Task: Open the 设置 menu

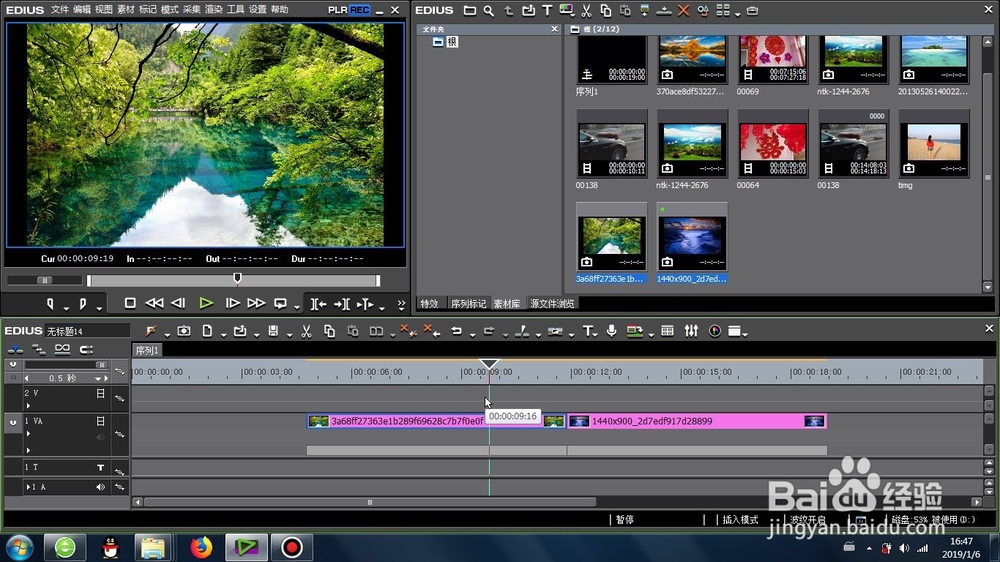Action: [x=258, y=10]
